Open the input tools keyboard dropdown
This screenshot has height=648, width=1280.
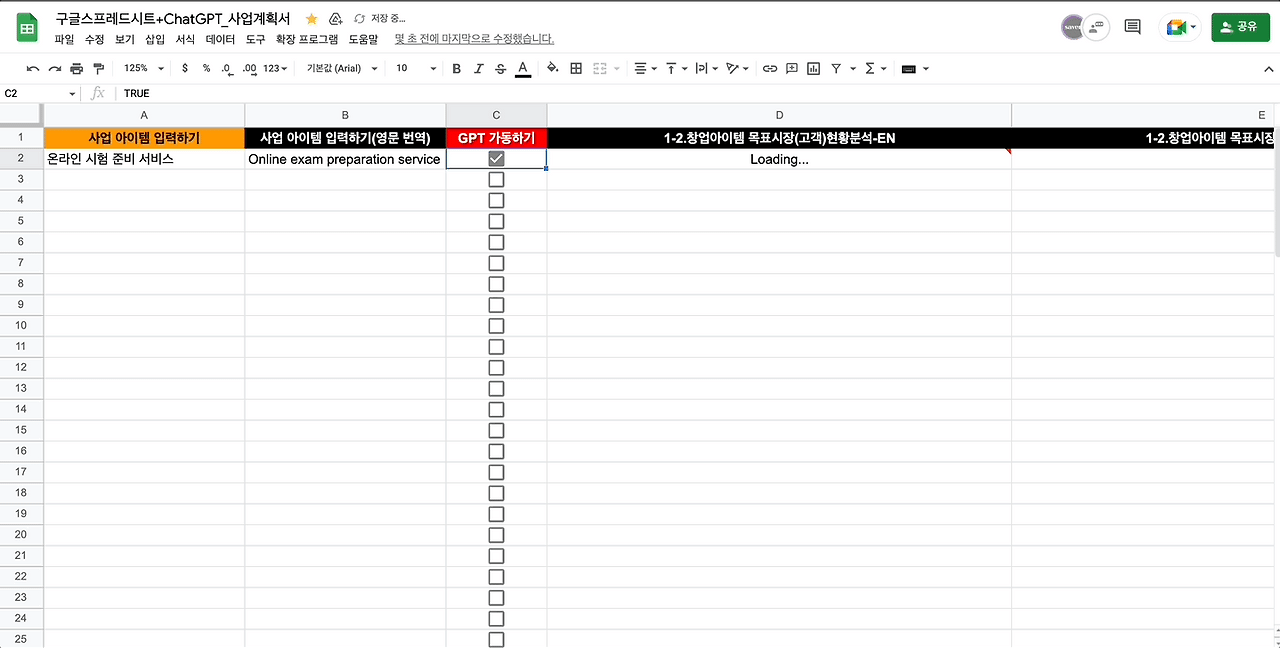tap(915, 68)
